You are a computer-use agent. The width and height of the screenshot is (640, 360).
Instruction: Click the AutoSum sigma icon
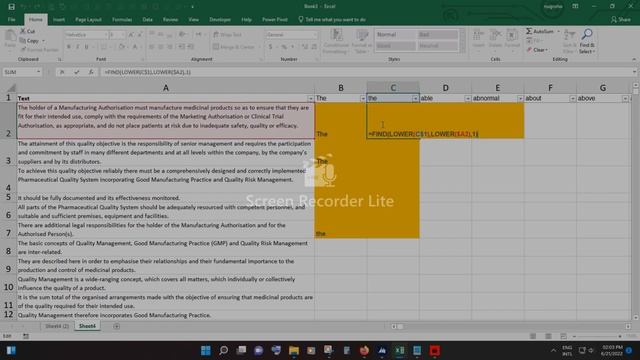pos(529,31)
